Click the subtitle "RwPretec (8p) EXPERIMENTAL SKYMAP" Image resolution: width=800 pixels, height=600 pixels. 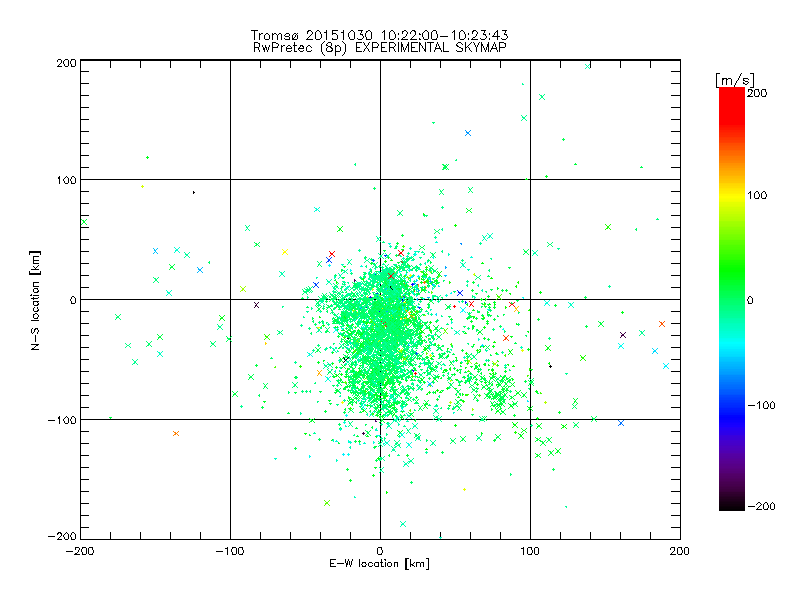tap(379, 47)
